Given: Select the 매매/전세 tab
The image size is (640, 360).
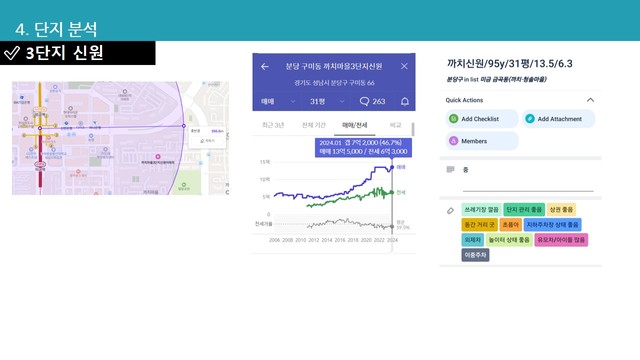Looking at the screenshot, I should pos(354,125).
